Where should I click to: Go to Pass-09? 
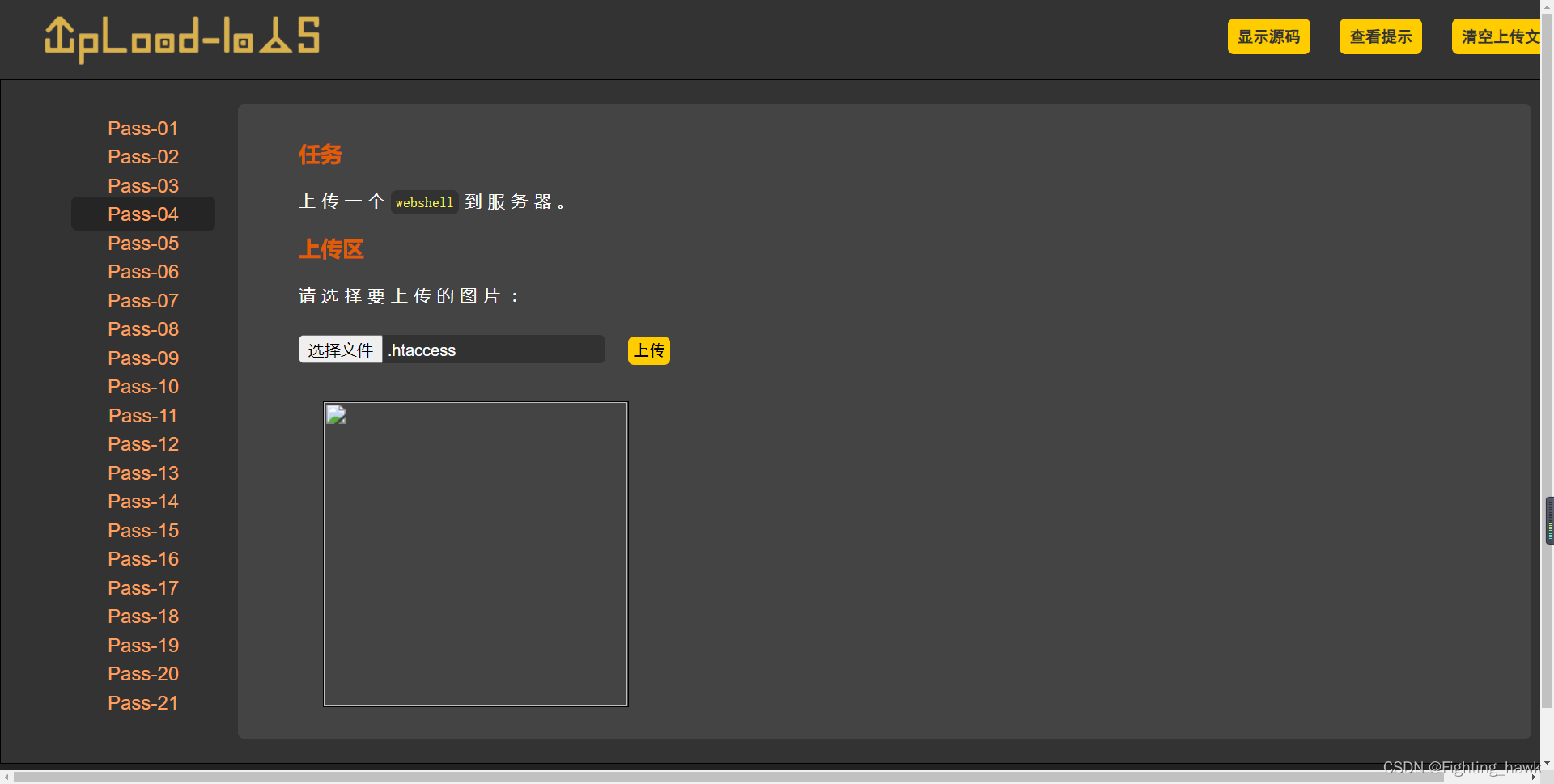pos(143,358)
